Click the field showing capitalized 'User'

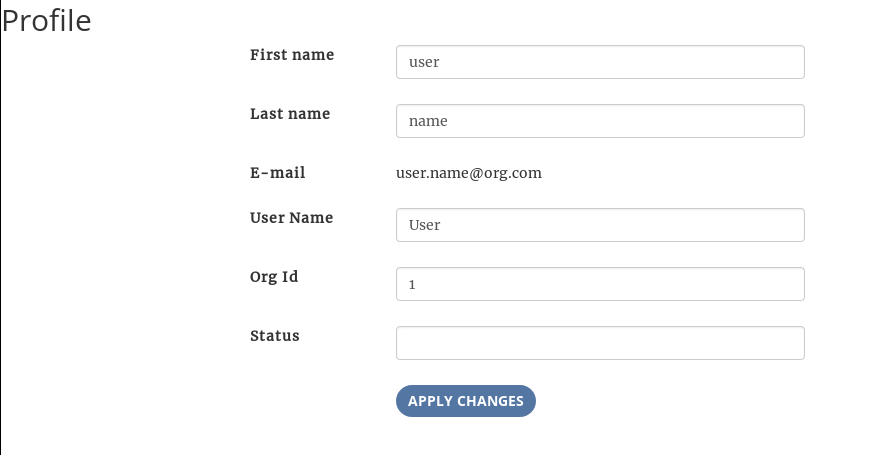point(600,225)
